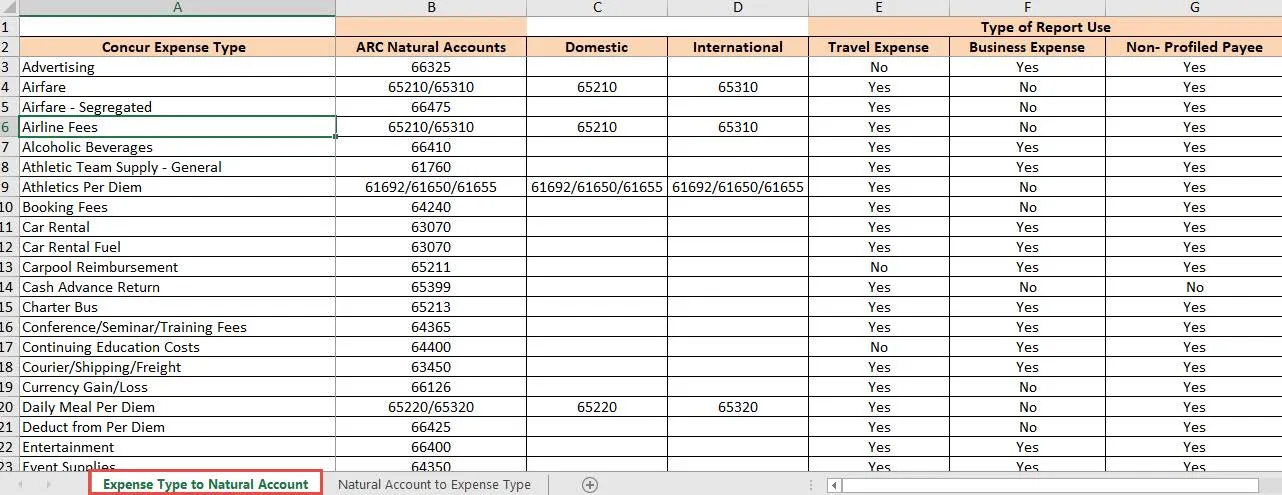Select account 66325 for Advertising
Image resolution: width=1282 pixels, height=495 pixels.
431,67
